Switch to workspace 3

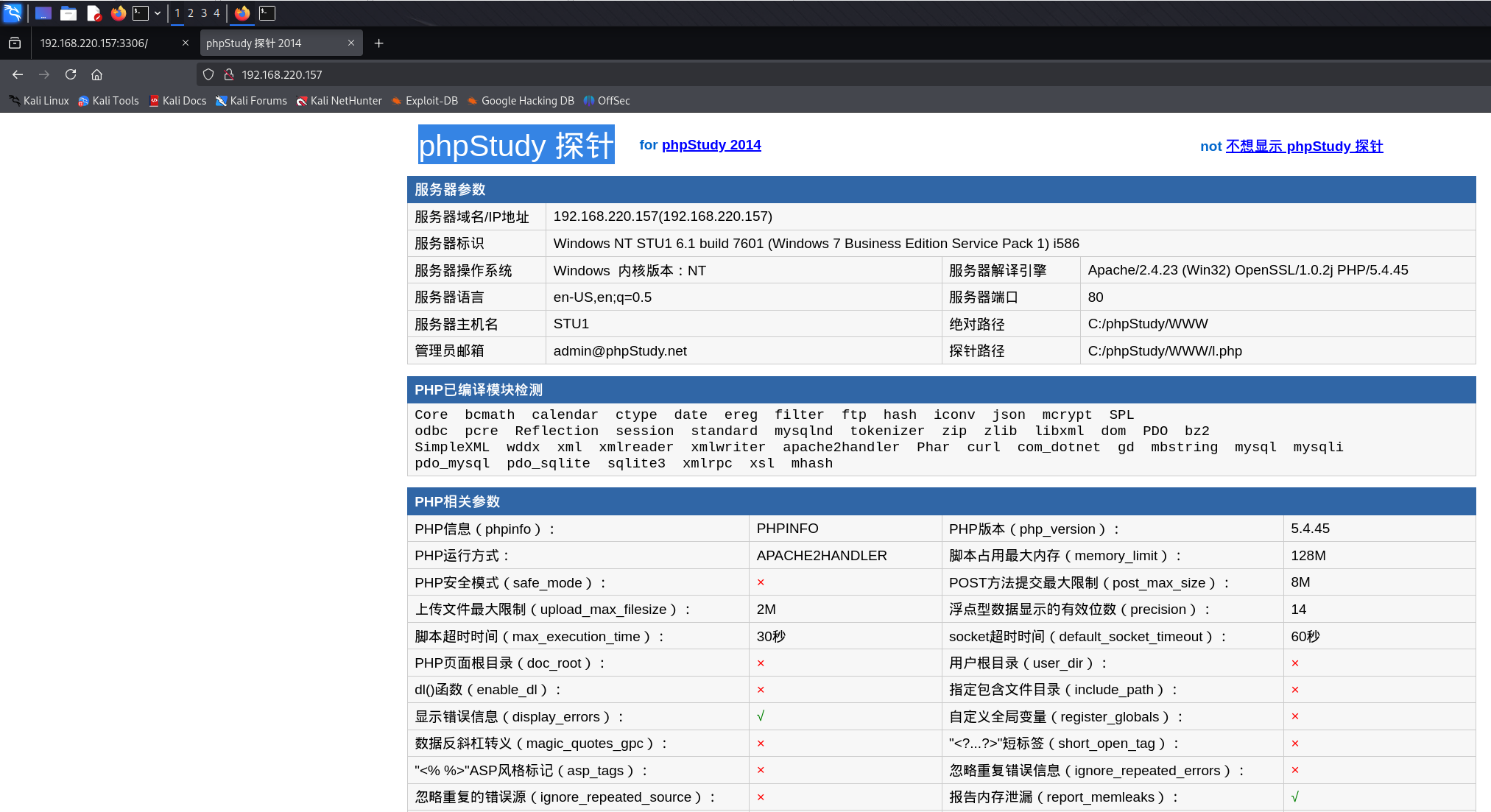(x=204, y=13)
